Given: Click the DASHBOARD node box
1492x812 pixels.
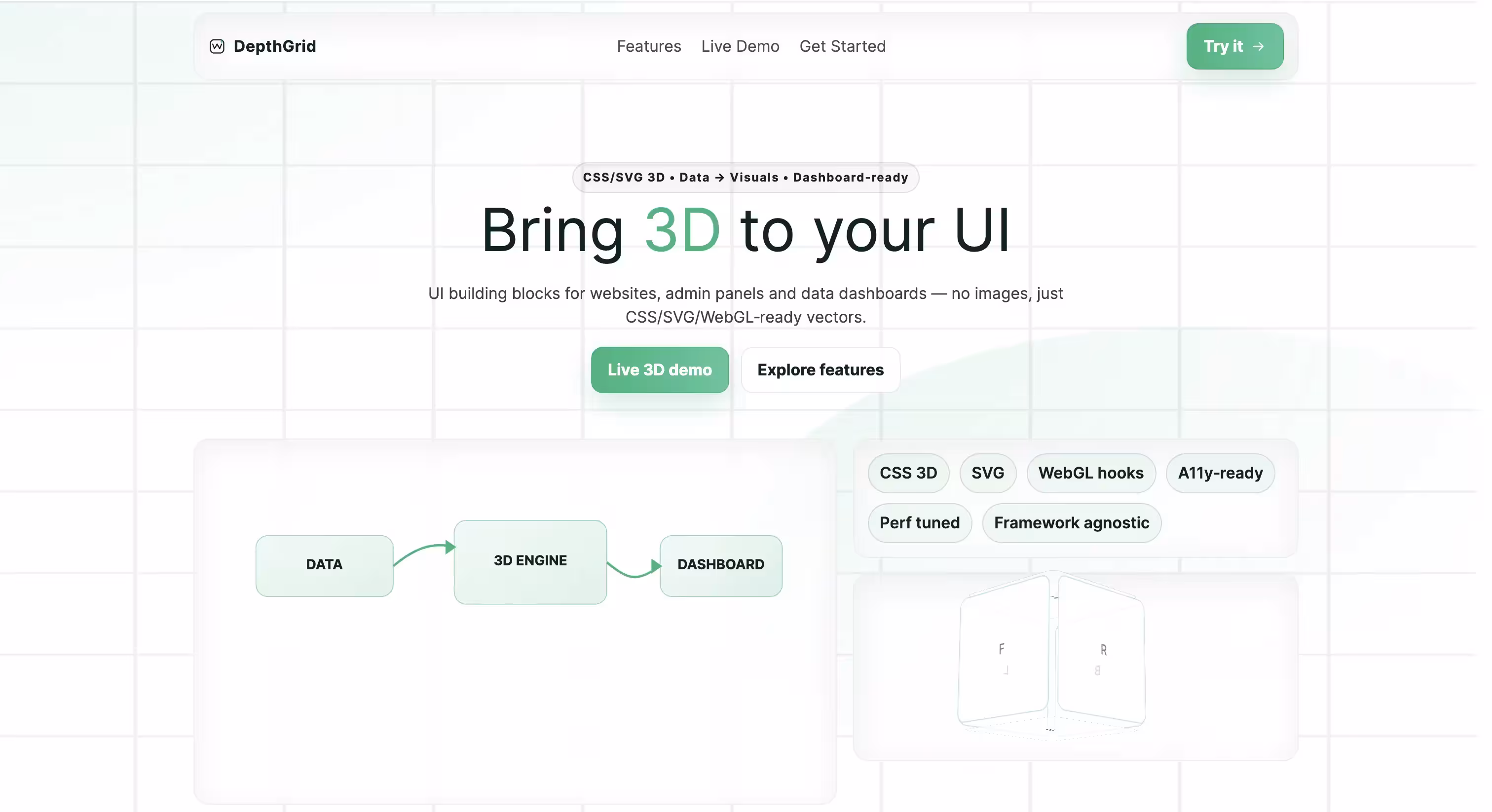Looking at the screenshot, I should tap(720, 565).
